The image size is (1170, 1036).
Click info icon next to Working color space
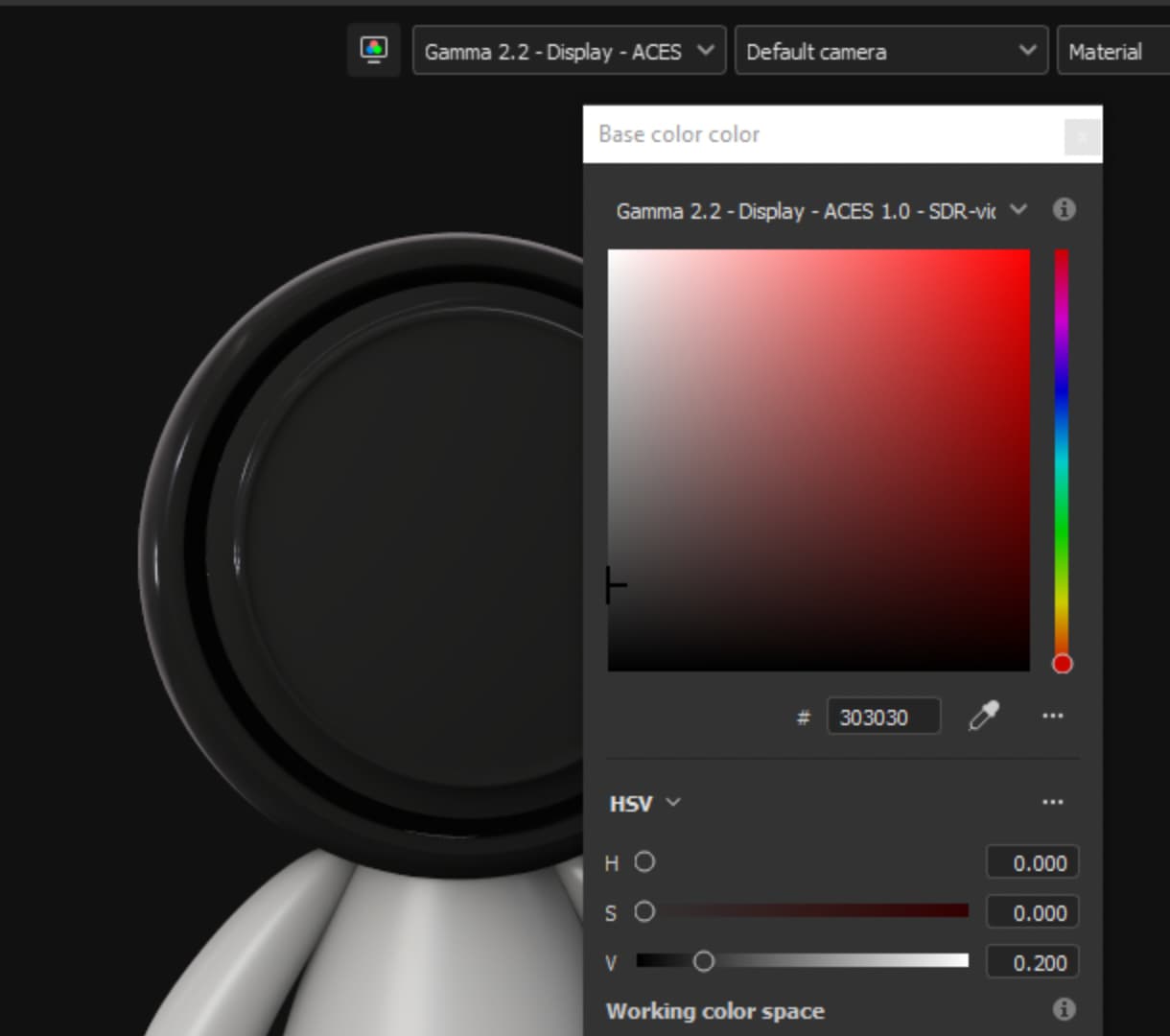pos(1064,1009)
